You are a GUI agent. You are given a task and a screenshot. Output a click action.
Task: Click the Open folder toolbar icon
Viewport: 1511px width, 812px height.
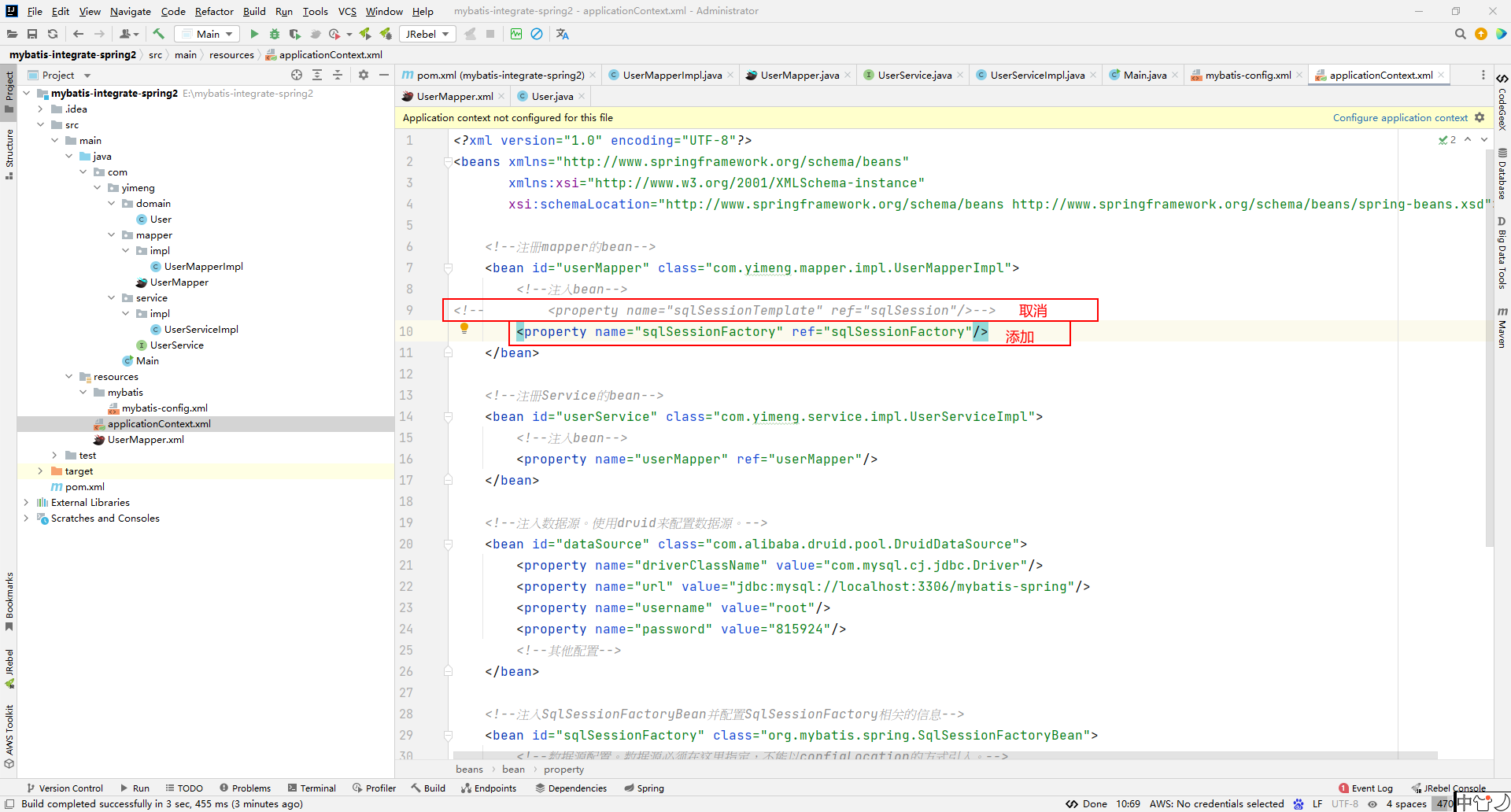pos(12,34)
